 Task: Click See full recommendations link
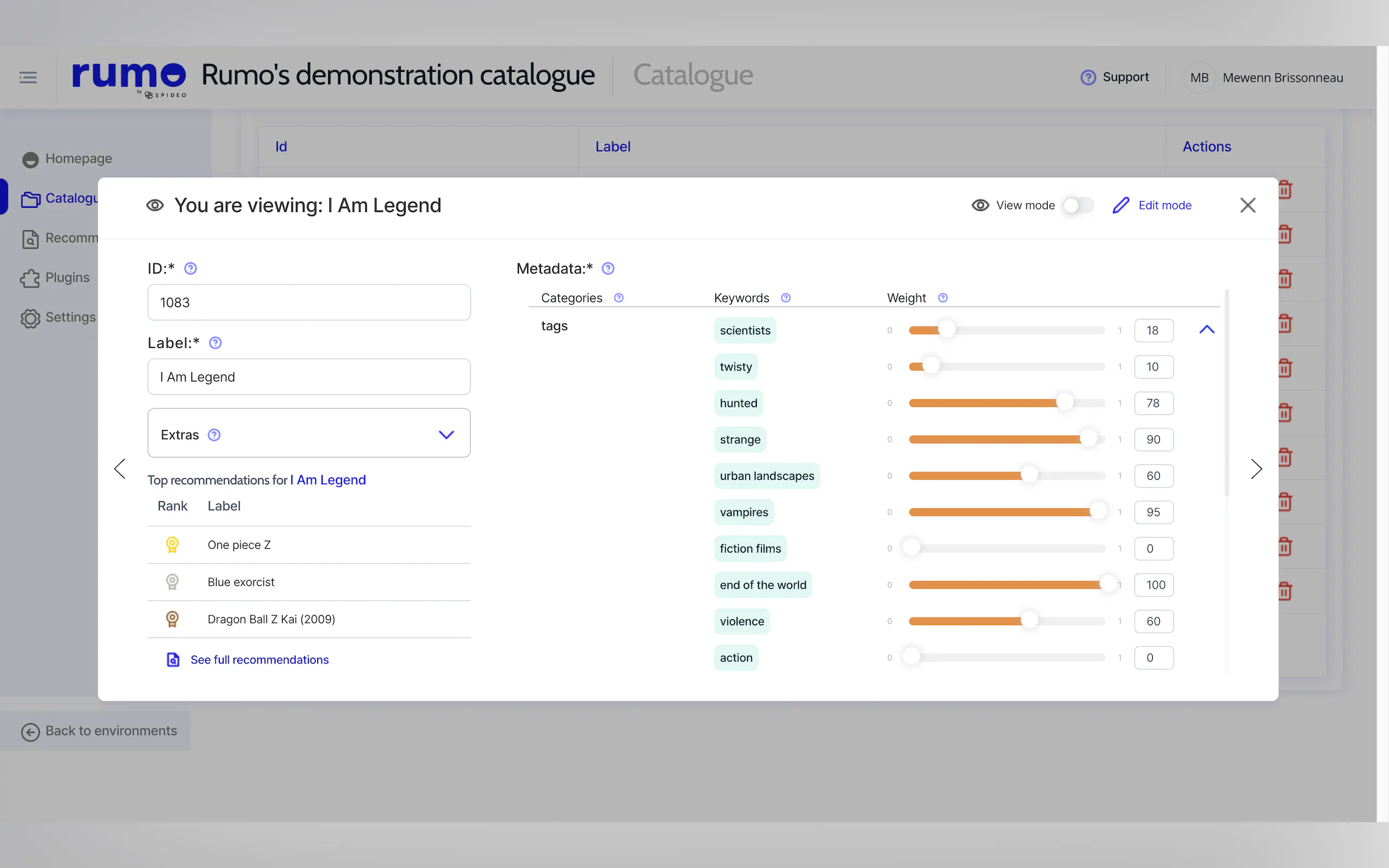point(259,660)
